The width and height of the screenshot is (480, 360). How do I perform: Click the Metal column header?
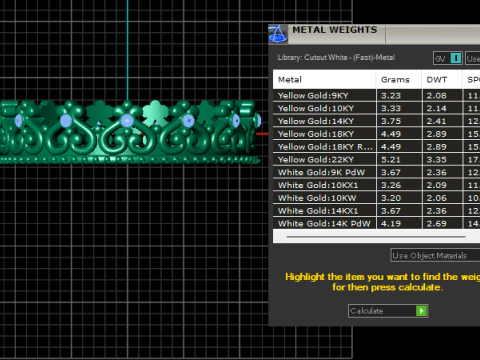[x=324, y=80]
